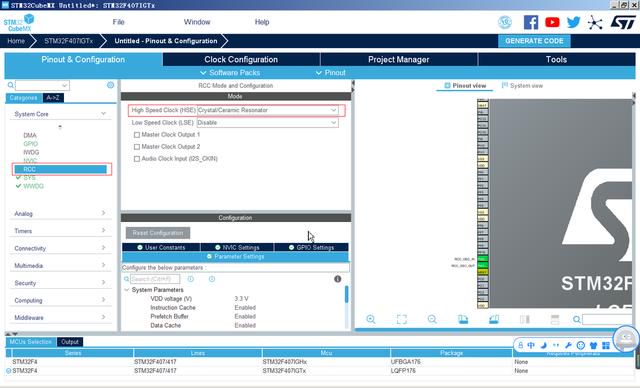
Task: Open the categories settings gear icon
Action: click(110, 85)
